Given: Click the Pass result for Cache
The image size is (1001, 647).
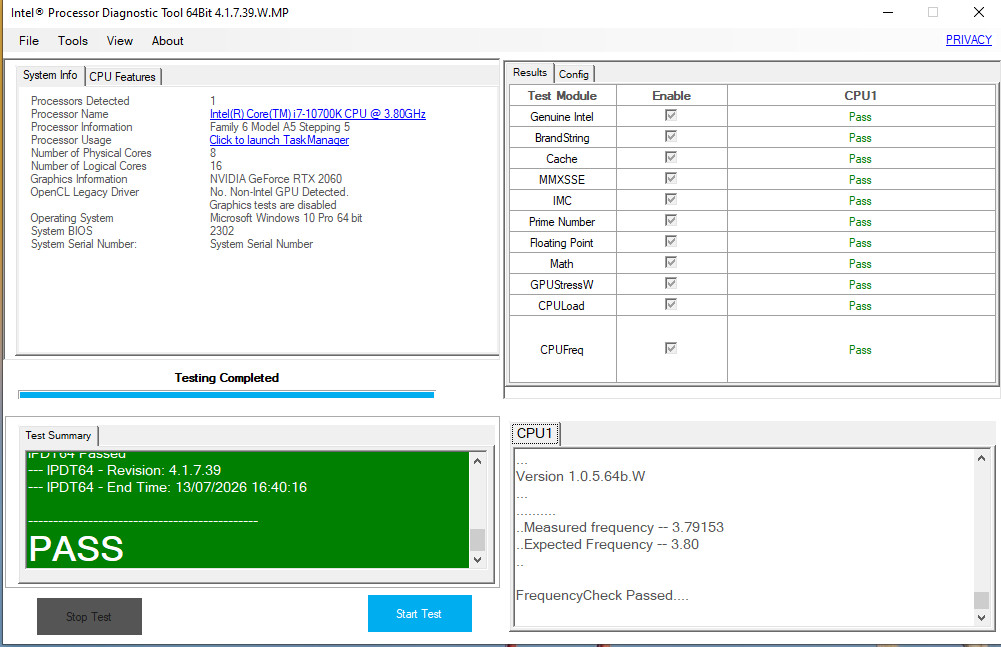Looking at the screenshot, I should 860,159.
